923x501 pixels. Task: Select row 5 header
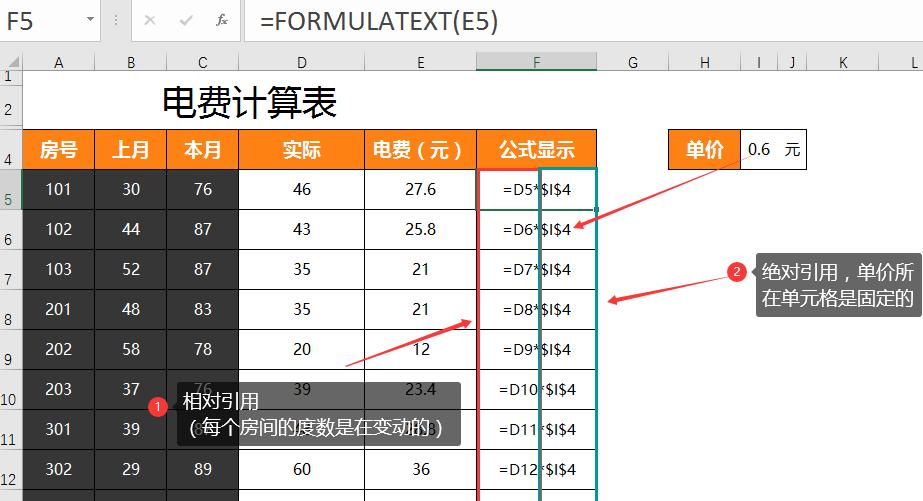(x=11, y=189)
